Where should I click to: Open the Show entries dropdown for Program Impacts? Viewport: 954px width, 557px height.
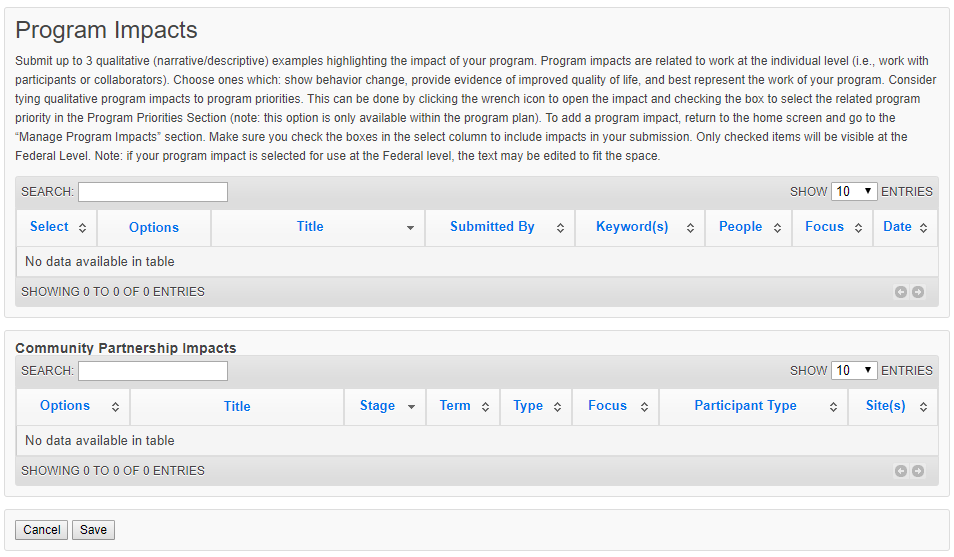(854, 191)
